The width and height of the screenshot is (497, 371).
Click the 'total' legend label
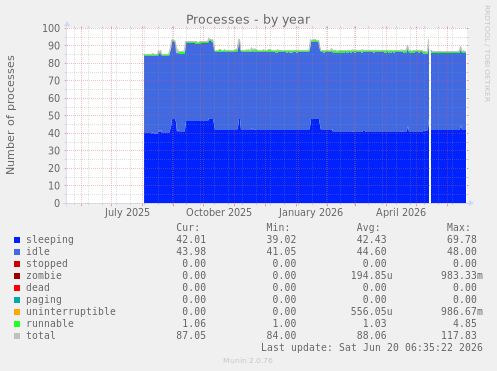pyautogui.click(x=41, y=335)
